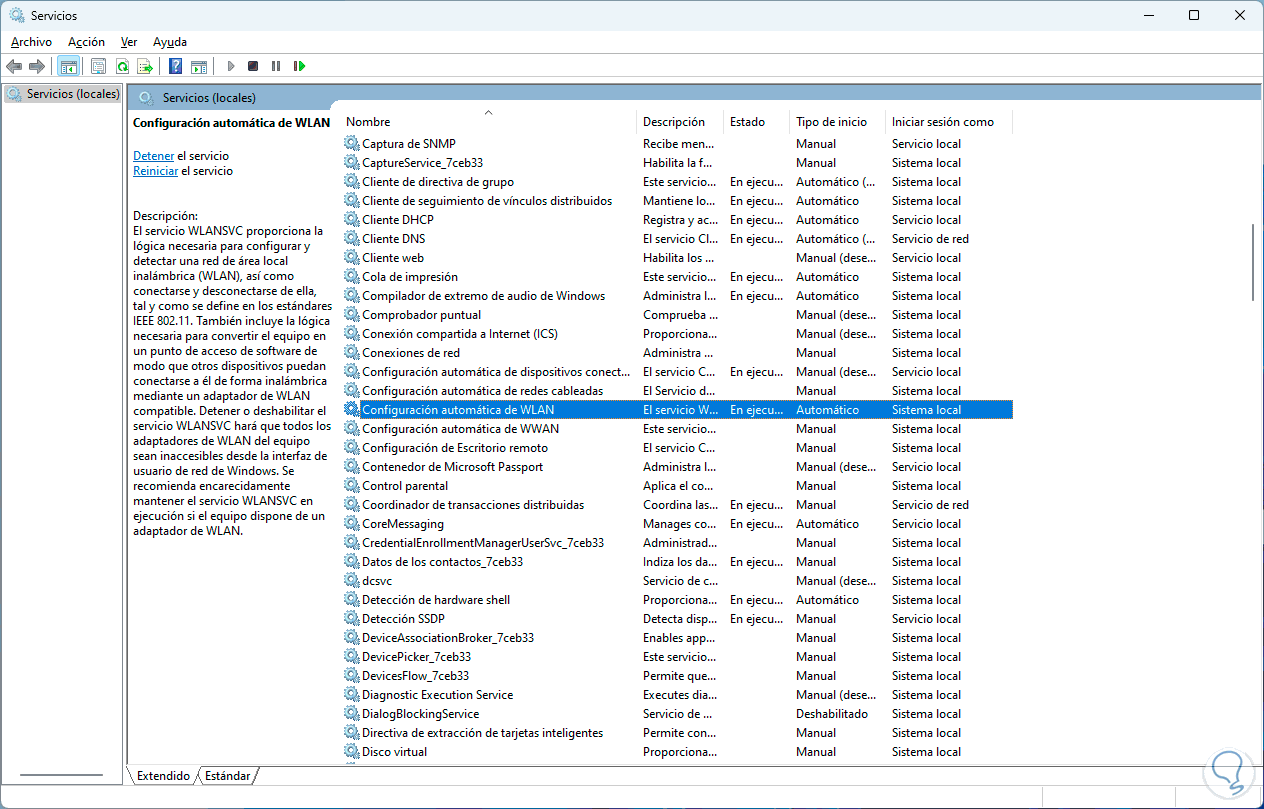The width and height of the screenshot is (1264, 809).
Task: Click the Reiniciar el servicio link
Action: [155, 170]
